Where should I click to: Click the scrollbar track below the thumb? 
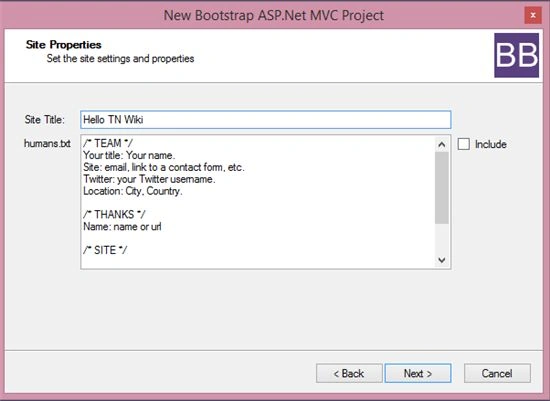click(x=442, y=238)
